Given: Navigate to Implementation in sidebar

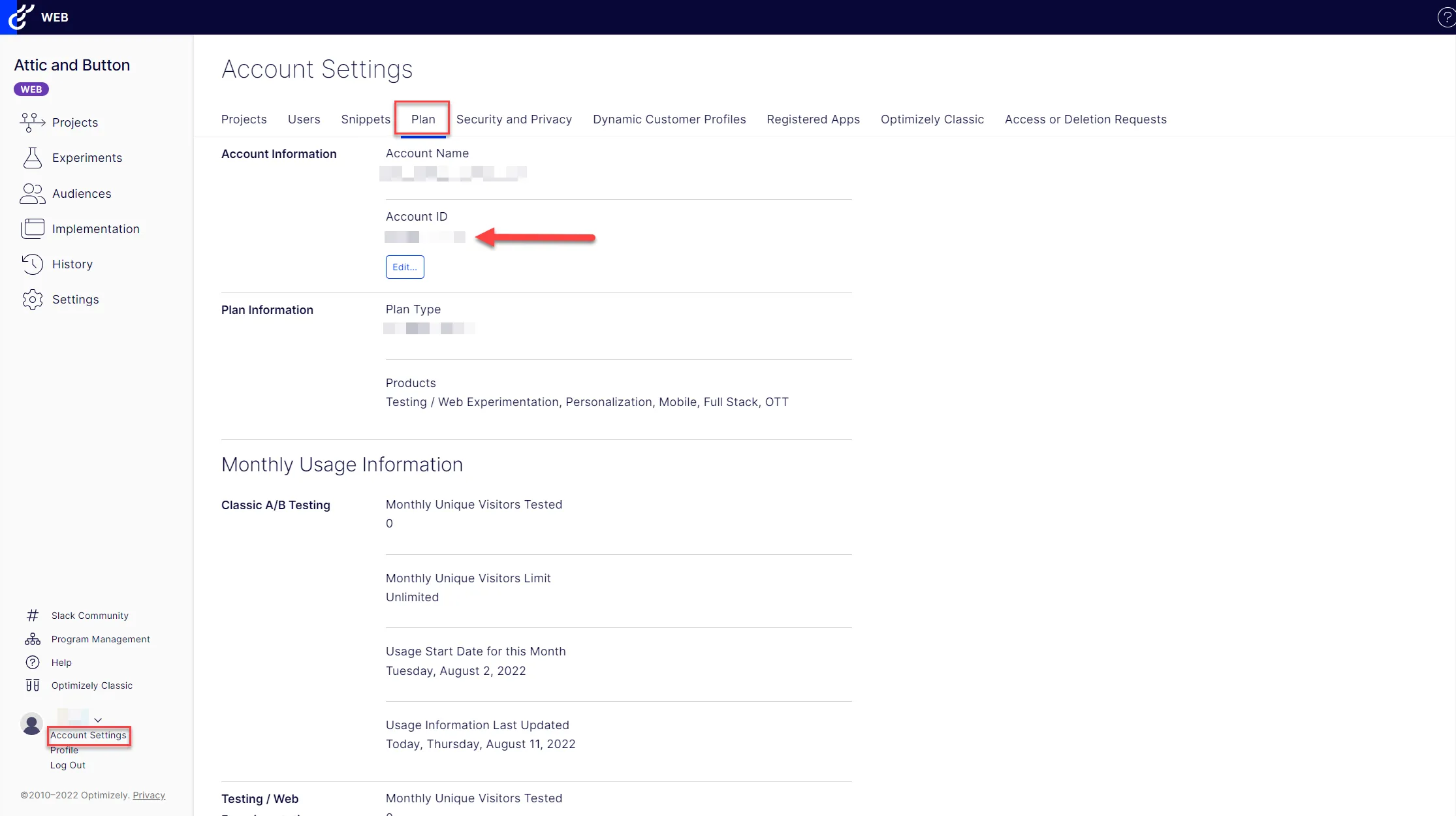Looking at the screenshot, I should click(96, 229).
